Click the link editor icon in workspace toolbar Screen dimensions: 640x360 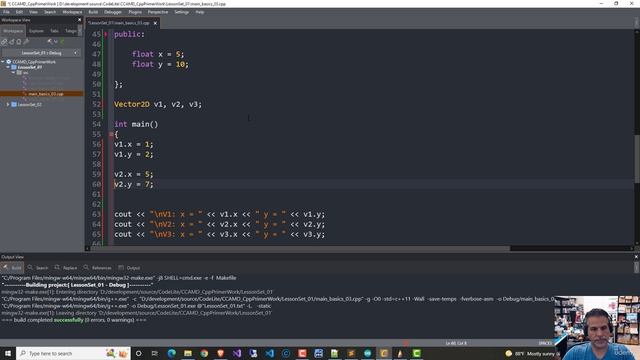pos(4,42)
